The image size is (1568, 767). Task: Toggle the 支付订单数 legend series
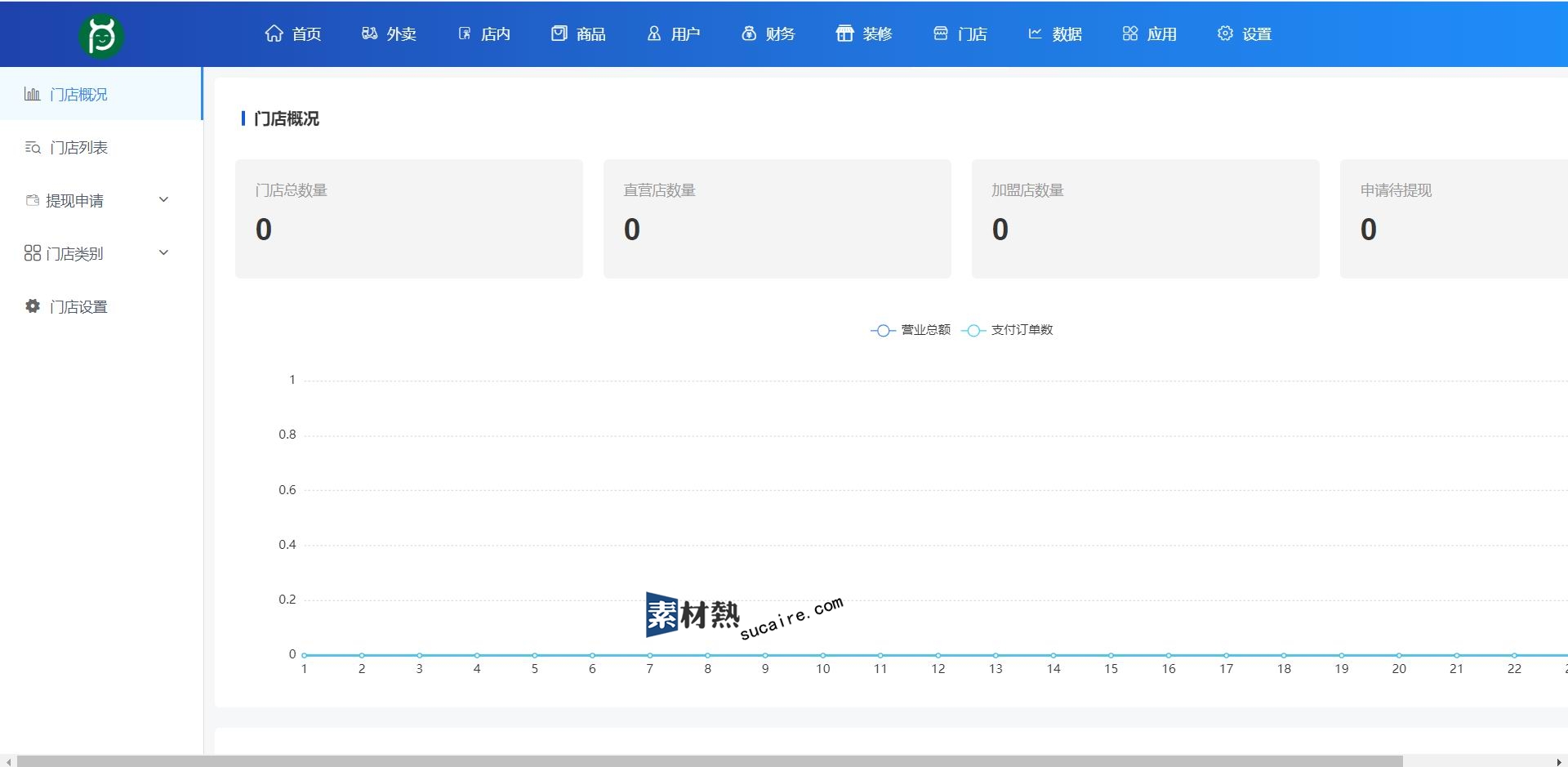[x=1007, y=330]
